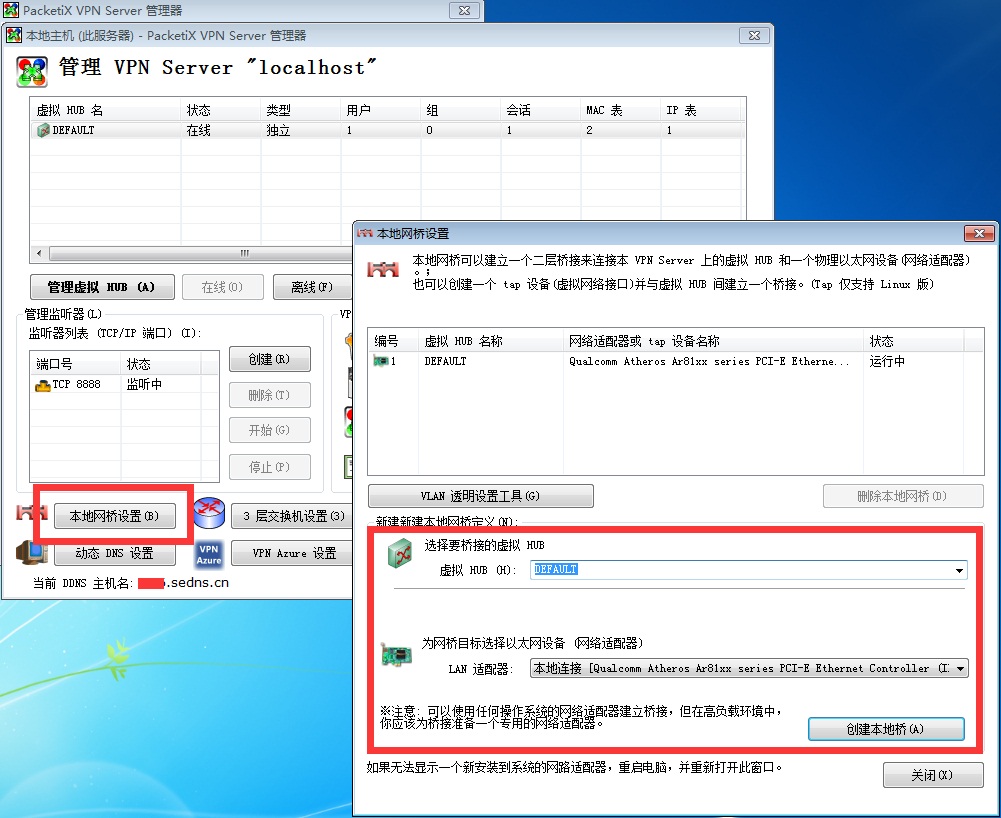Open VPN Azure 设置 button
This screenshot has height=818, width=1001.
coord(292,553)
